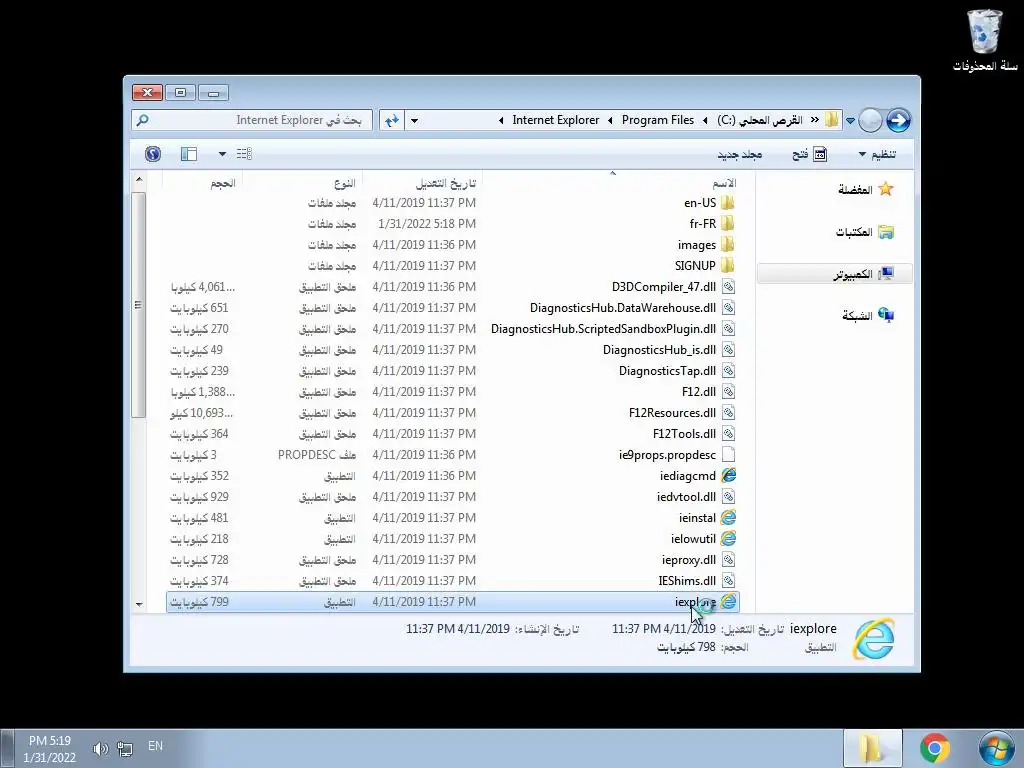Toggle the preview pane icon
This screenshot has width=1024, height=768.
pos(189,154)
